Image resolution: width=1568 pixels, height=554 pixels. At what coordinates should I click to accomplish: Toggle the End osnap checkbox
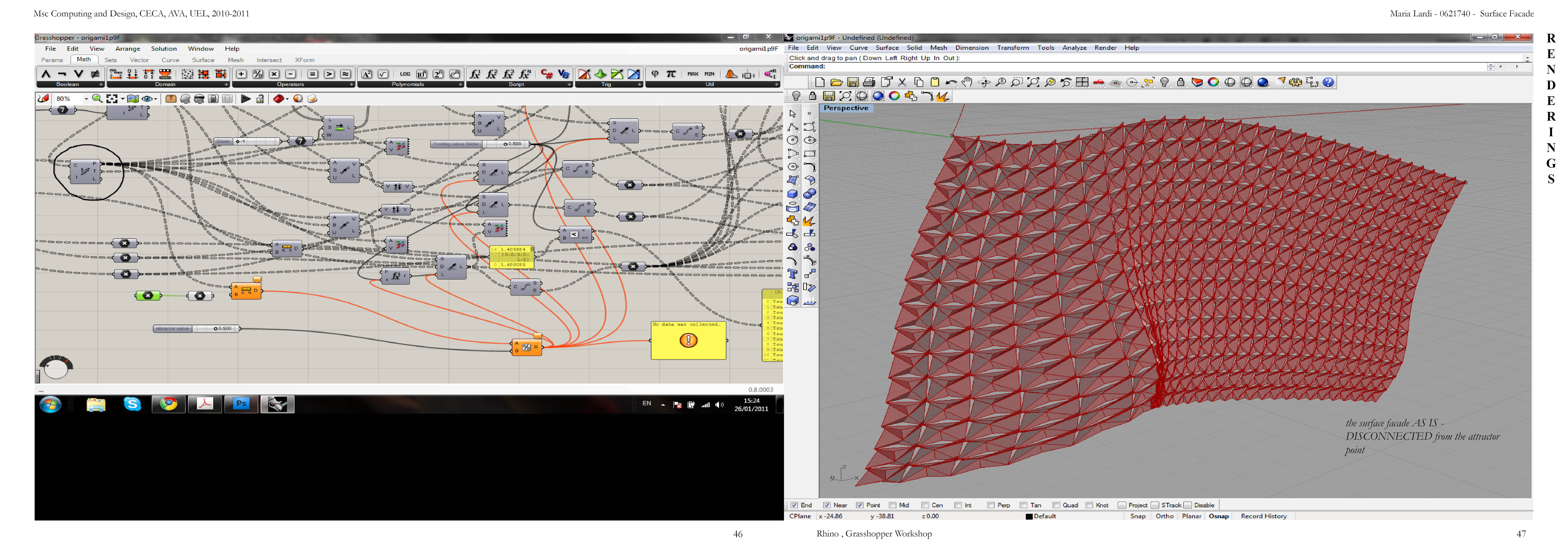(794, 505)
